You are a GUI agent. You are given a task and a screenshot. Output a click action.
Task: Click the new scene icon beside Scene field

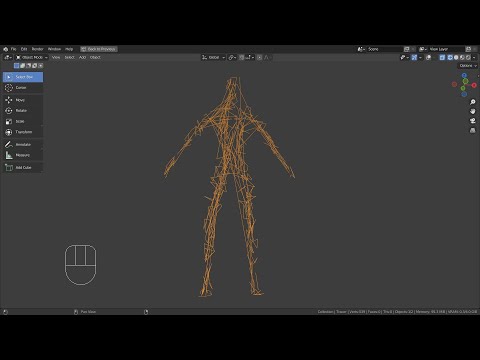pos(407,49)
